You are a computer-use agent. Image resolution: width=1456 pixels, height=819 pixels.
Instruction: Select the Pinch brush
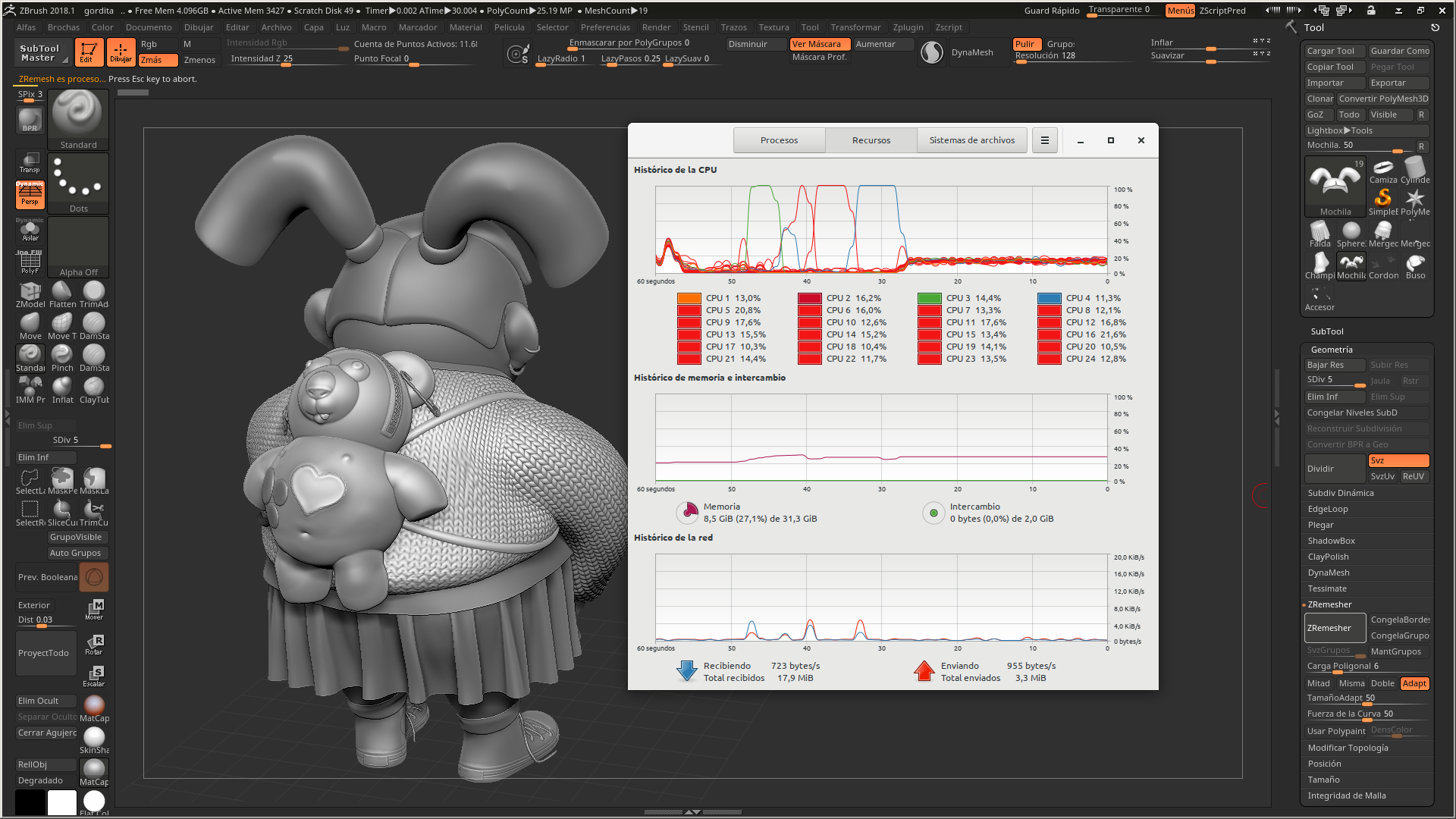coord(62,356)
